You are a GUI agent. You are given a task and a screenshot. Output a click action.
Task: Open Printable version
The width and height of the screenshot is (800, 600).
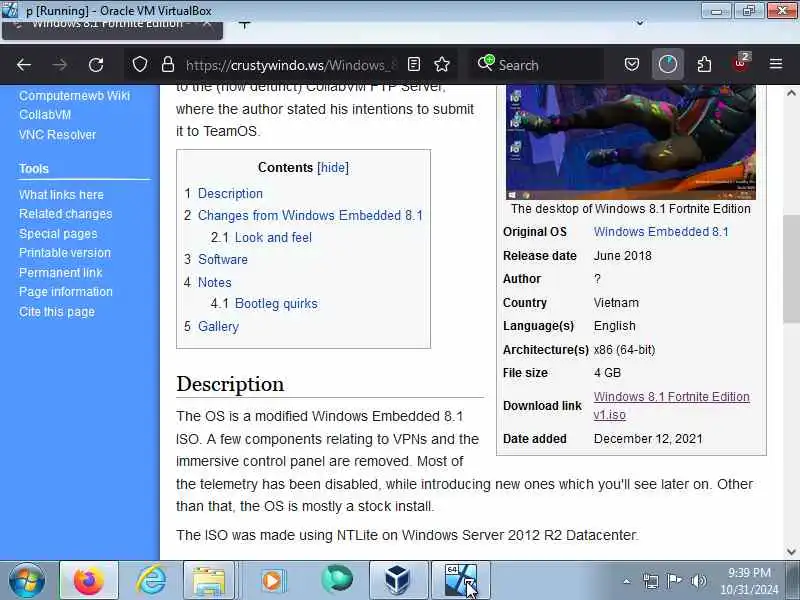point(65,253)
